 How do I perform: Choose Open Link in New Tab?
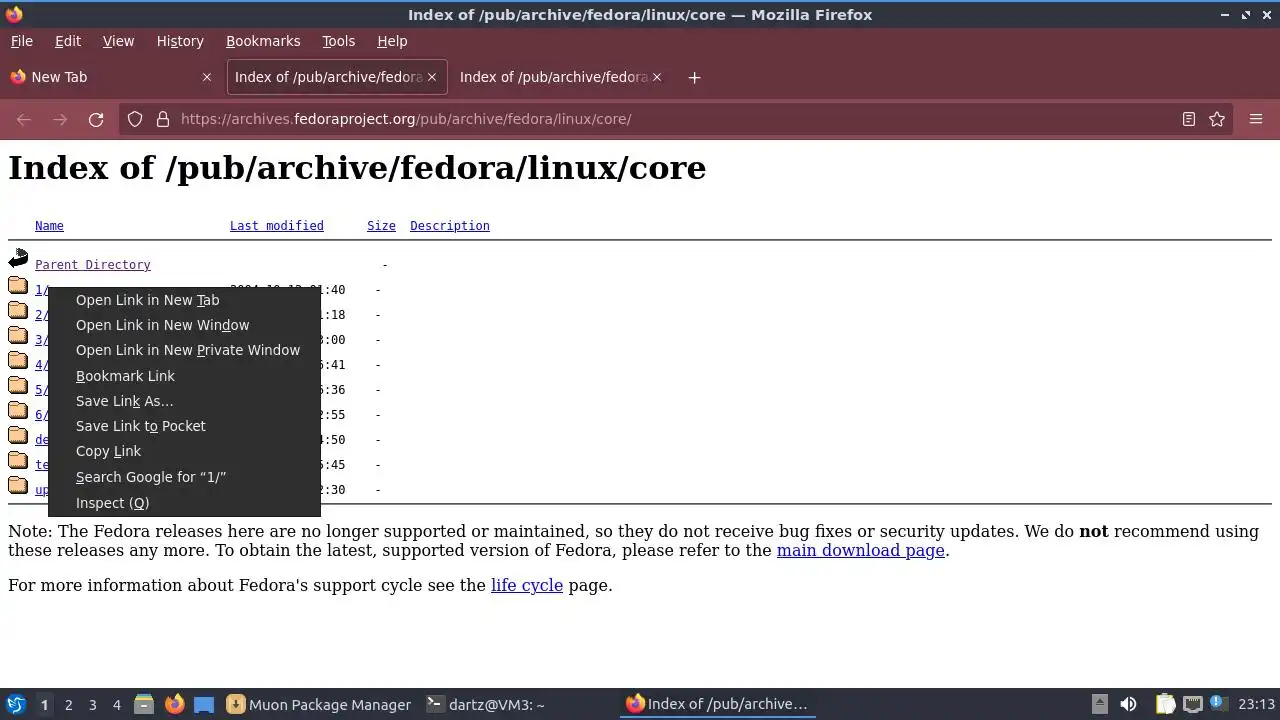(184, 300)
